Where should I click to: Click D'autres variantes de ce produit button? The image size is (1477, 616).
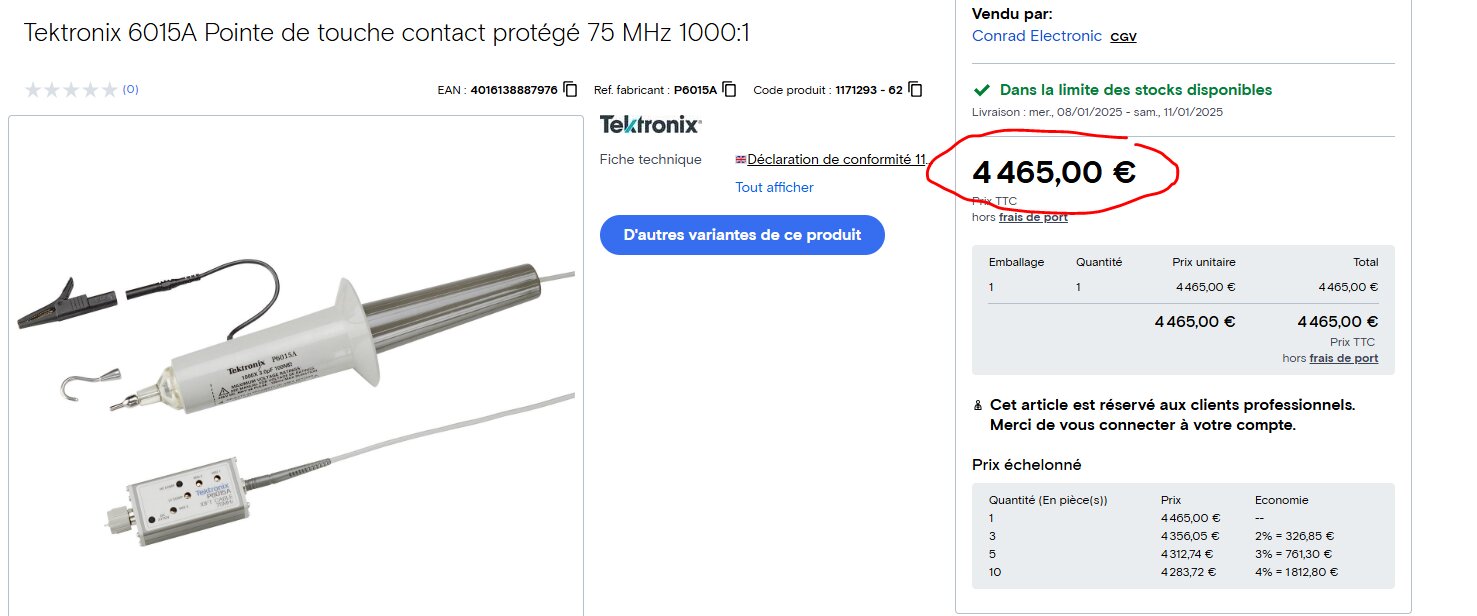742,235
